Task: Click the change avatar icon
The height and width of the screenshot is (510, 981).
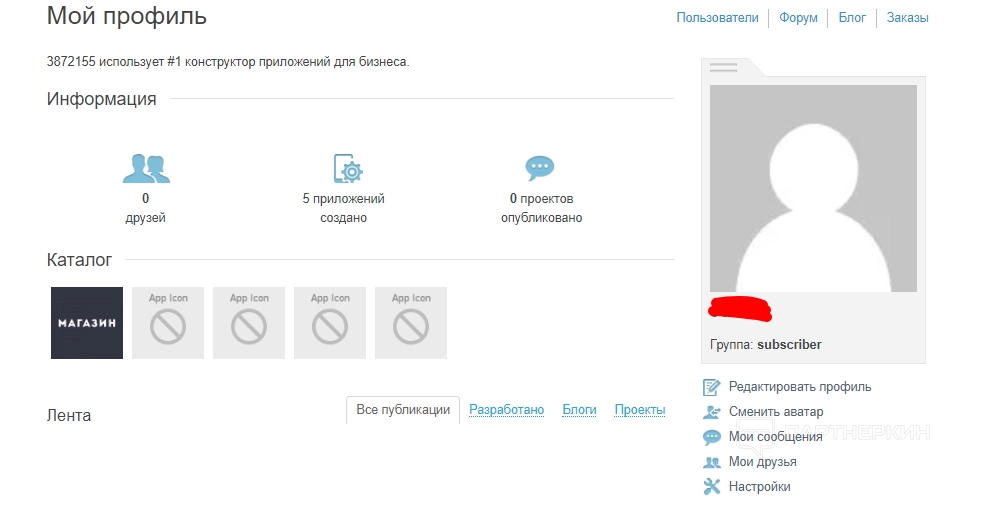Action: [711, 412]
